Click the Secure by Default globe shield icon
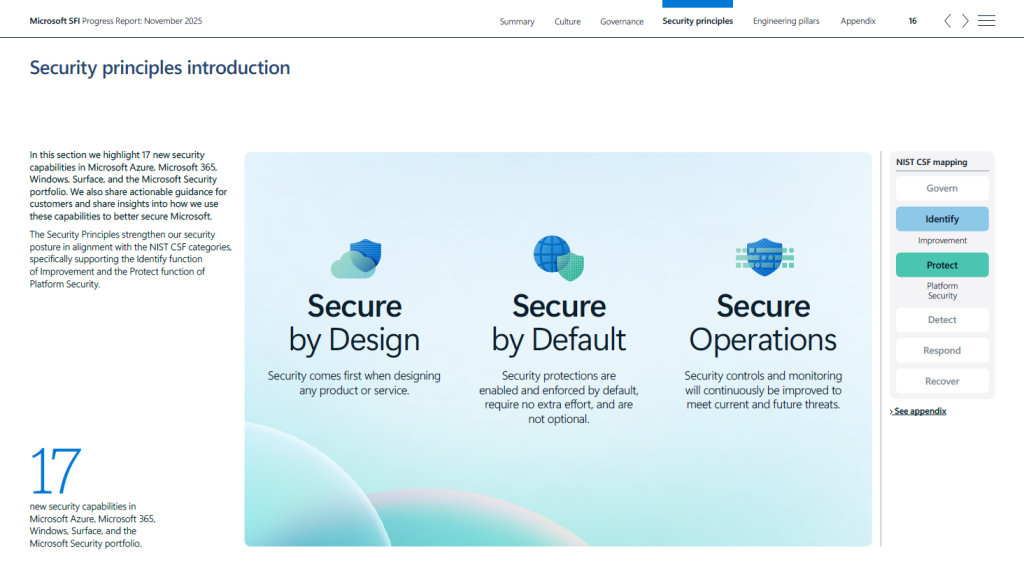Screen dimensions: 1024x576 coord(558,258)
